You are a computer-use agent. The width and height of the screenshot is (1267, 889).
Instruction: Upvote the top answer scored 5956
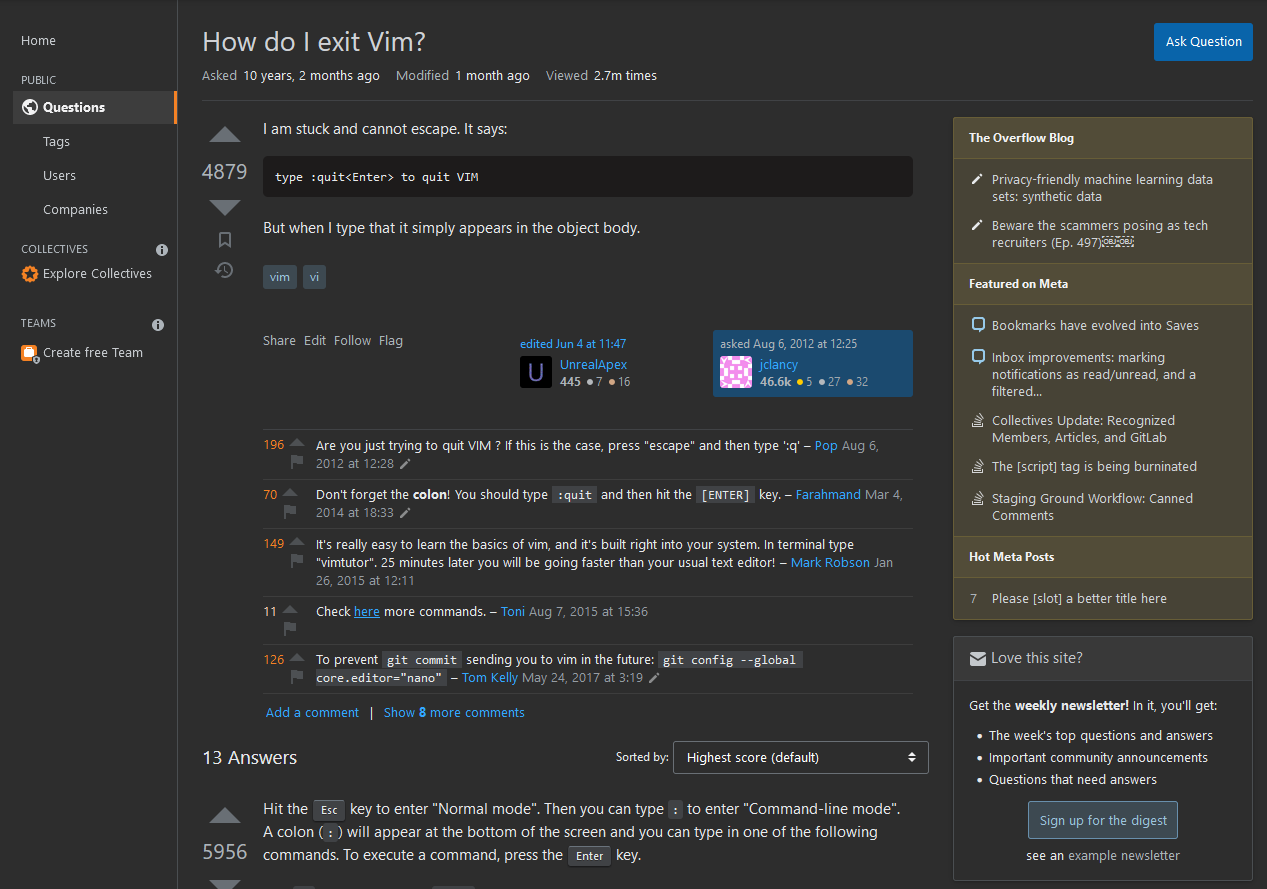pos(225,816)
